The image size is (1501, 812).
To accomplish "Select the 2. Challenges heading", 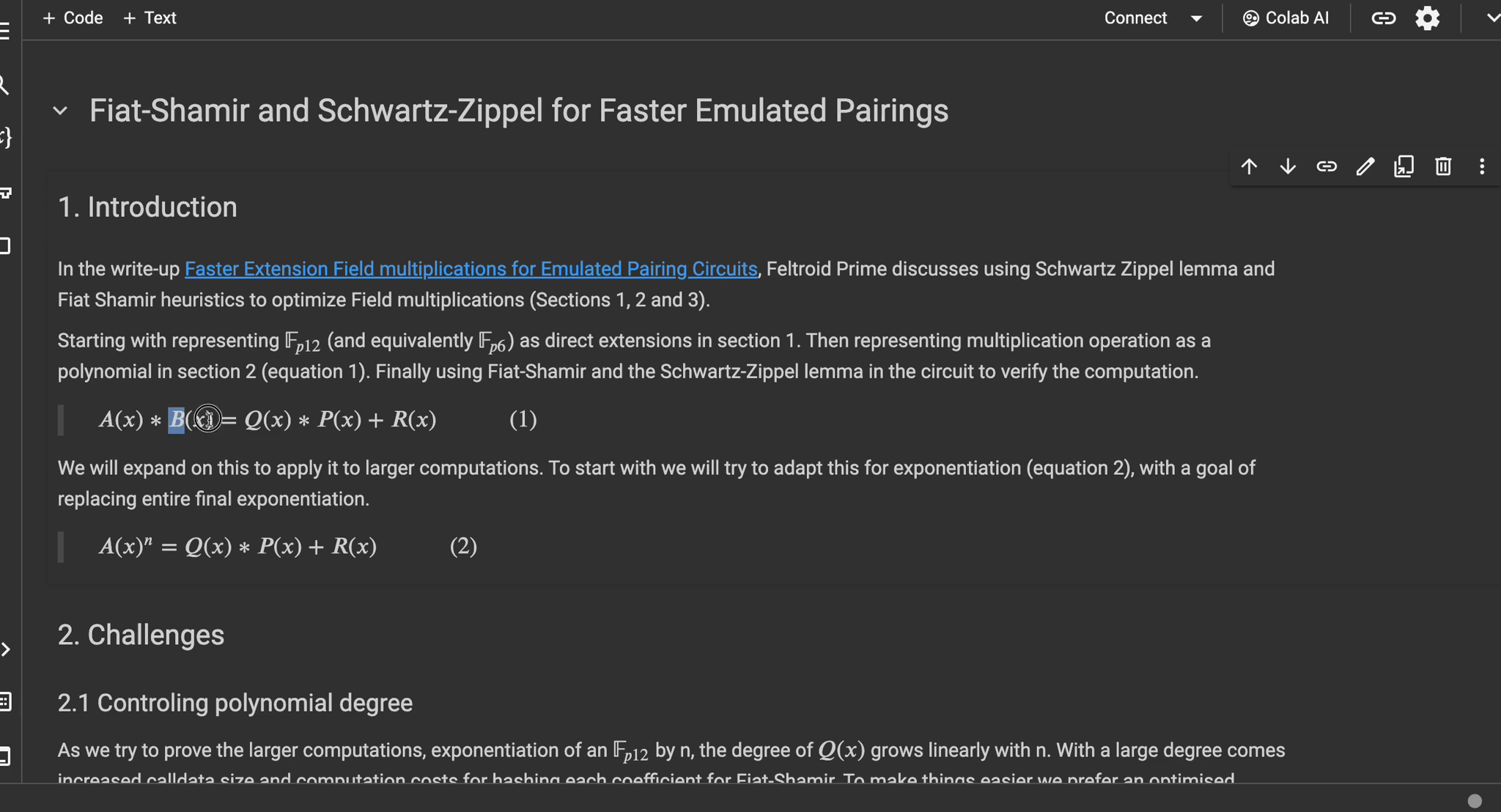I will 141,635.
